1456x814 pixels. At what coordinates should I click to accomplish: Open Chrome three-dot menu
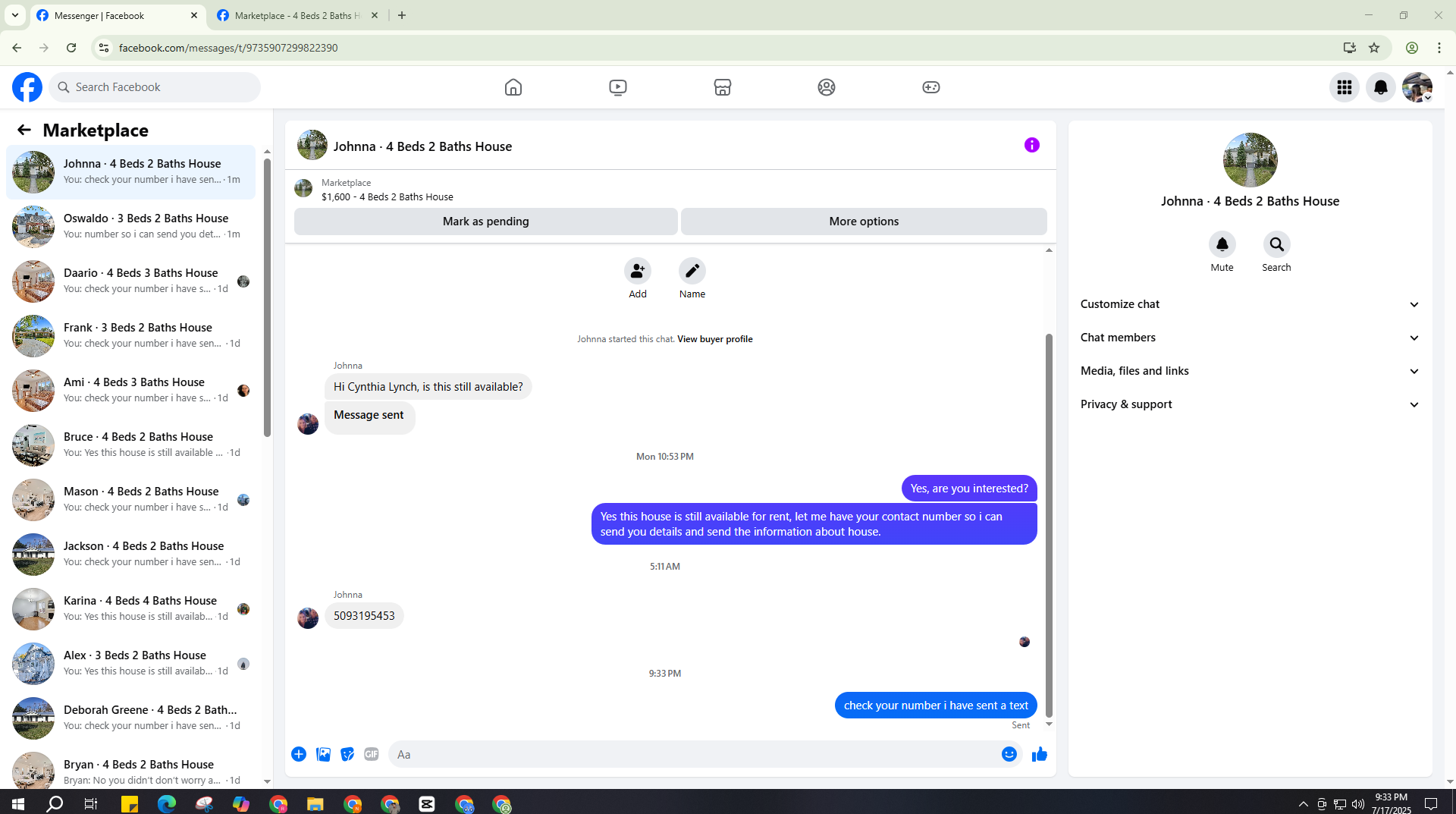tap(1439, 48)
